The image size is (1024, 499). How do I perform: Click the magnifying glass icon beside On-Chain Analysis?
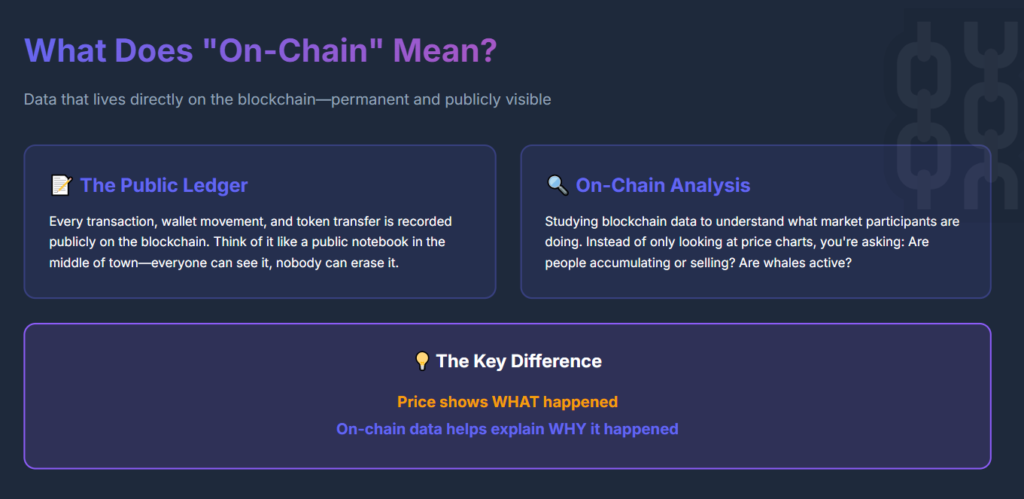(557, 185)
